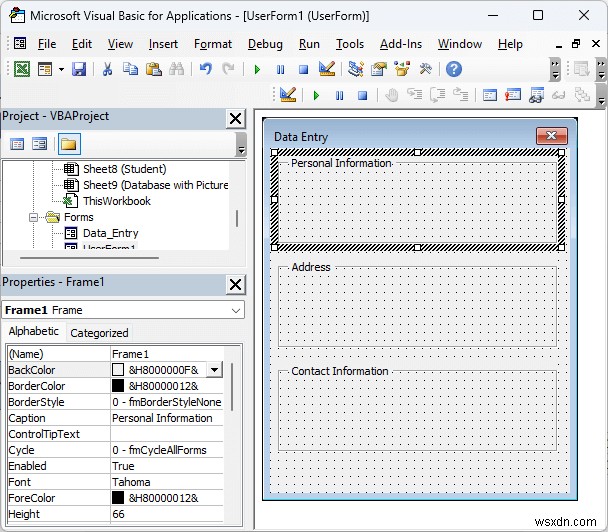Open the Locals Window icon

(490, 95)
